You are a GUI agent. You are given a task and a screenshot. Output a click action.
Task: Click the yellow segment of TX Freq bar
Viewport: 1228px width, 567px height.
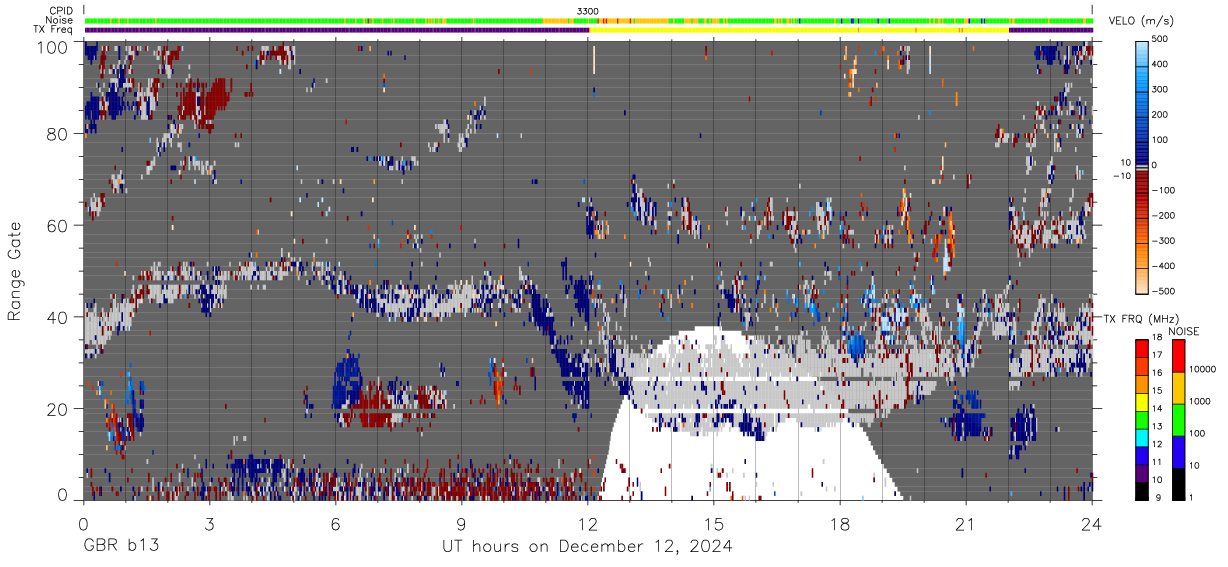pos(799,30)
